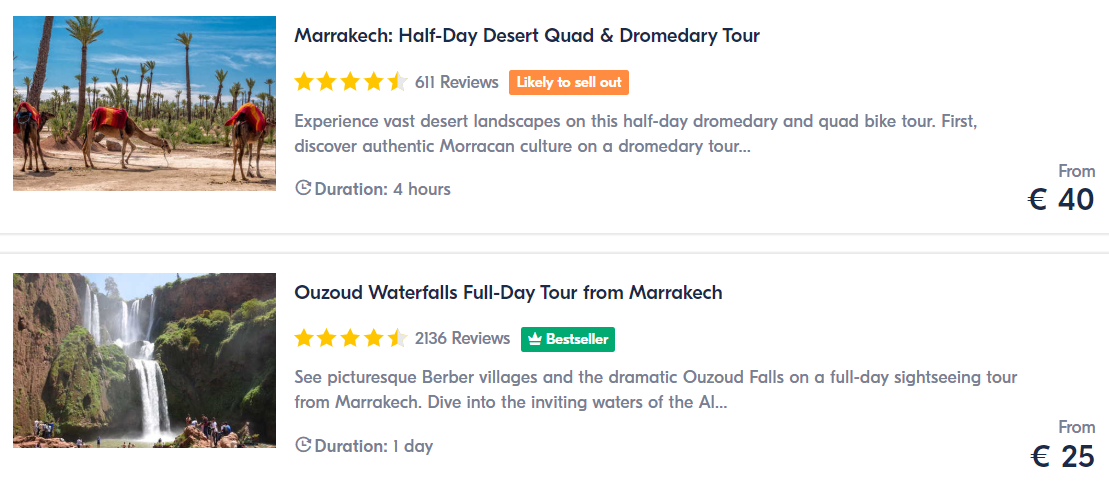Image resolution: width=1109 pixels, height=482 pixels.
Task: Open the Ouzoud waterfalls photo
Action: [144, 360]
